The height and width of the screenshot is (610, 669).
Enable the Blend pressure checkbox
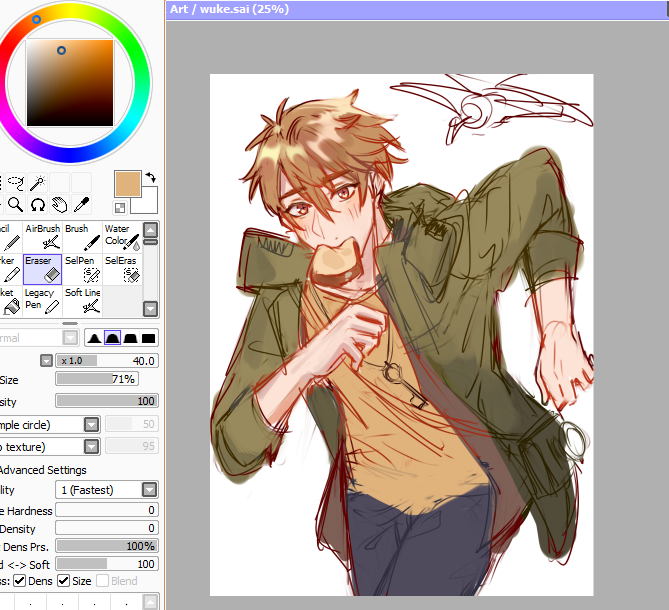click(x=102, y=581)
